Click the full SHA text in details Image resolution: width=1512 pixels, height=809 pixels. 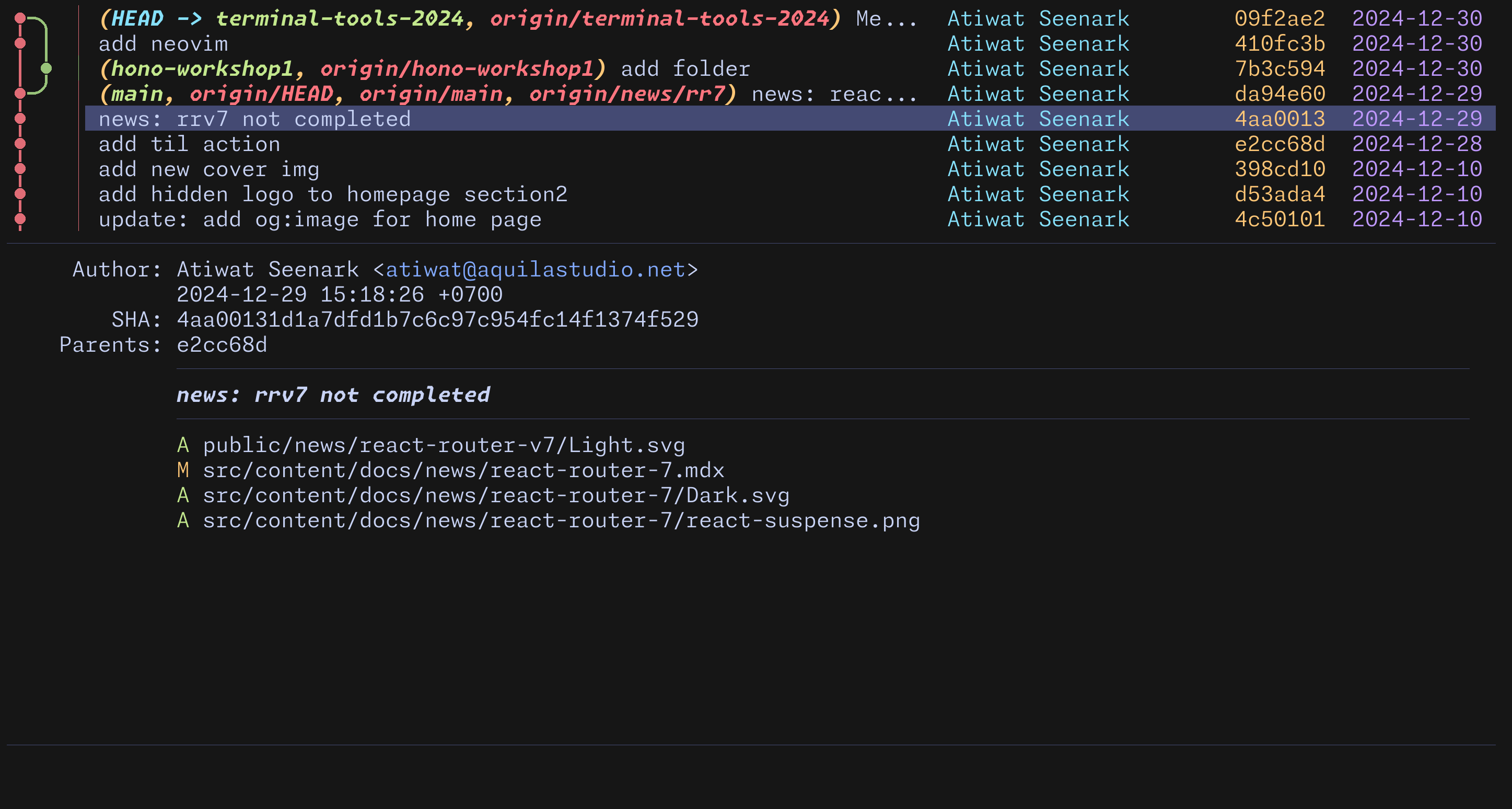[437, 320]
